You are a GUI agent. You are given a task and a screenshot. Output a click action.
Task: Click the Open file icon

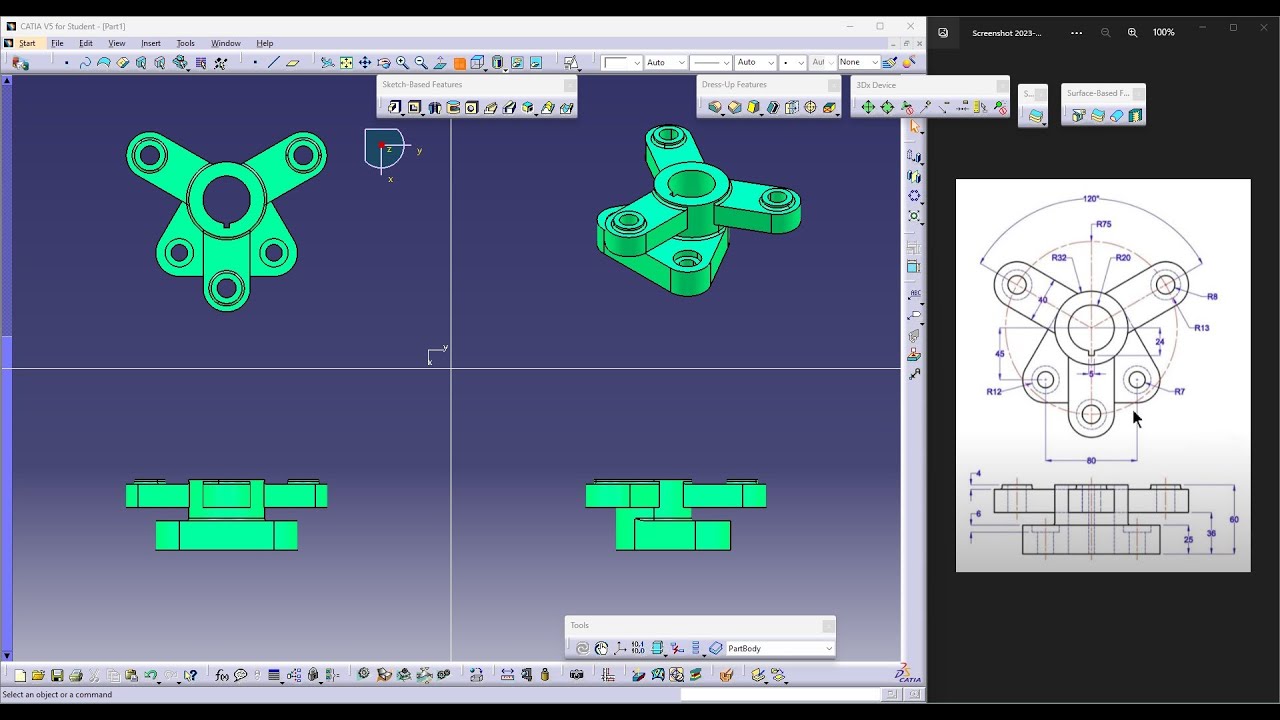click(x=38, y=675)
